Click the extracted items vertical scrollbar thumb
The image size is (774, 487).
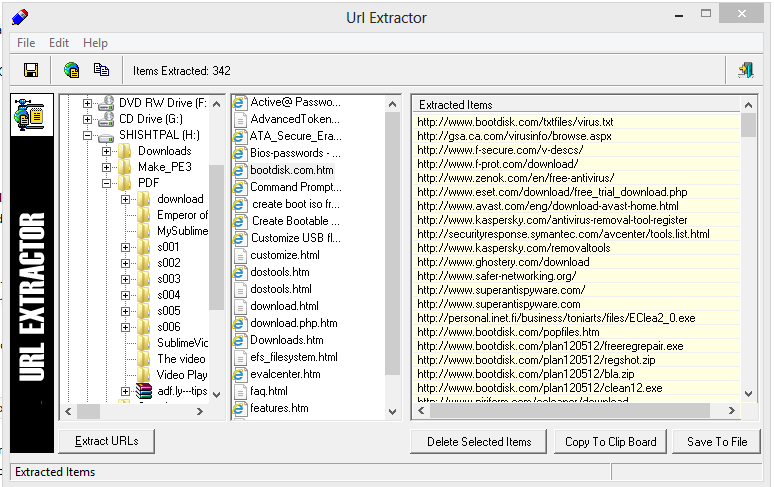748,125
